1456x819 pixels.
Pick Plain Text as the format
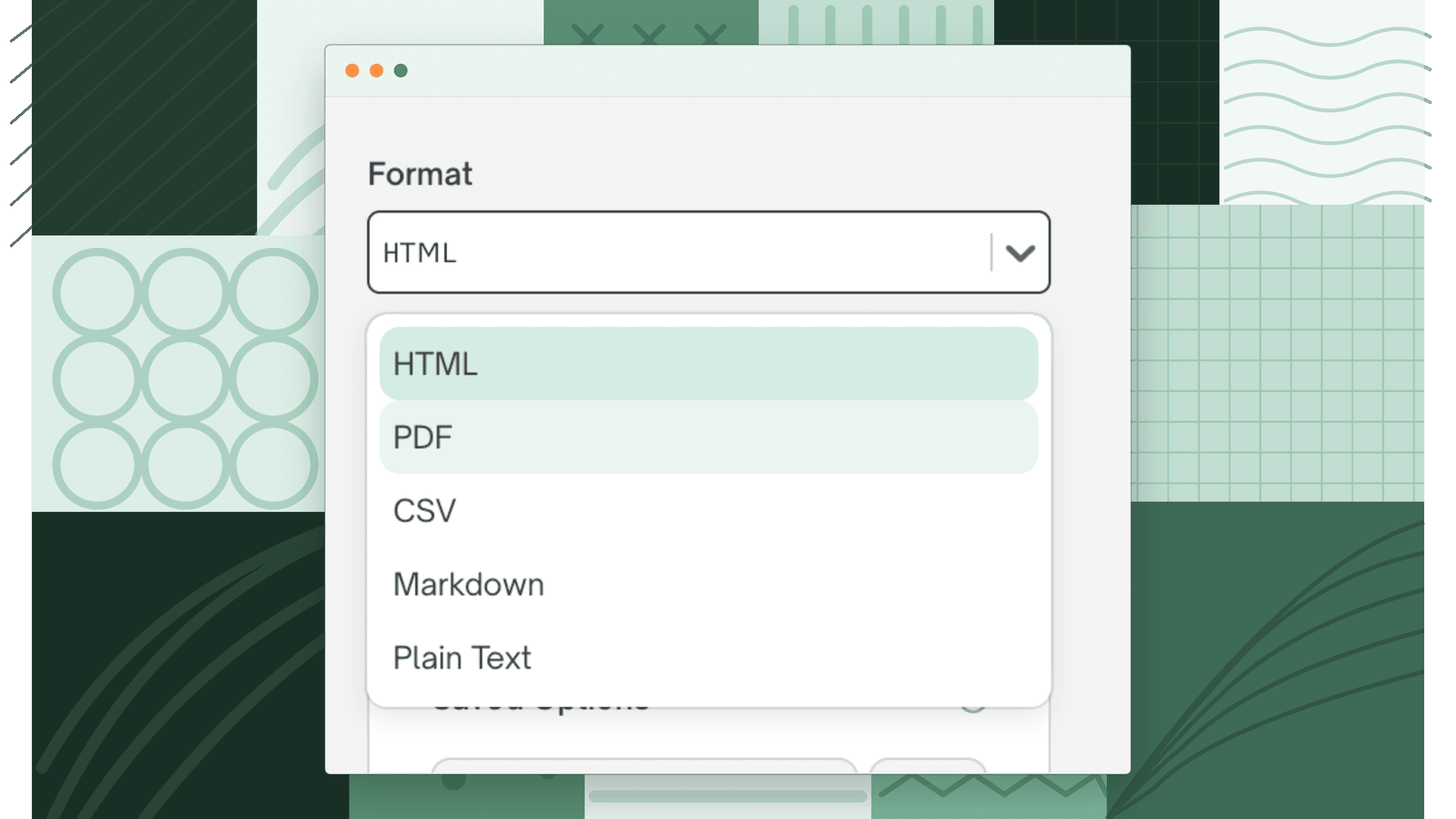pos(709,658)
